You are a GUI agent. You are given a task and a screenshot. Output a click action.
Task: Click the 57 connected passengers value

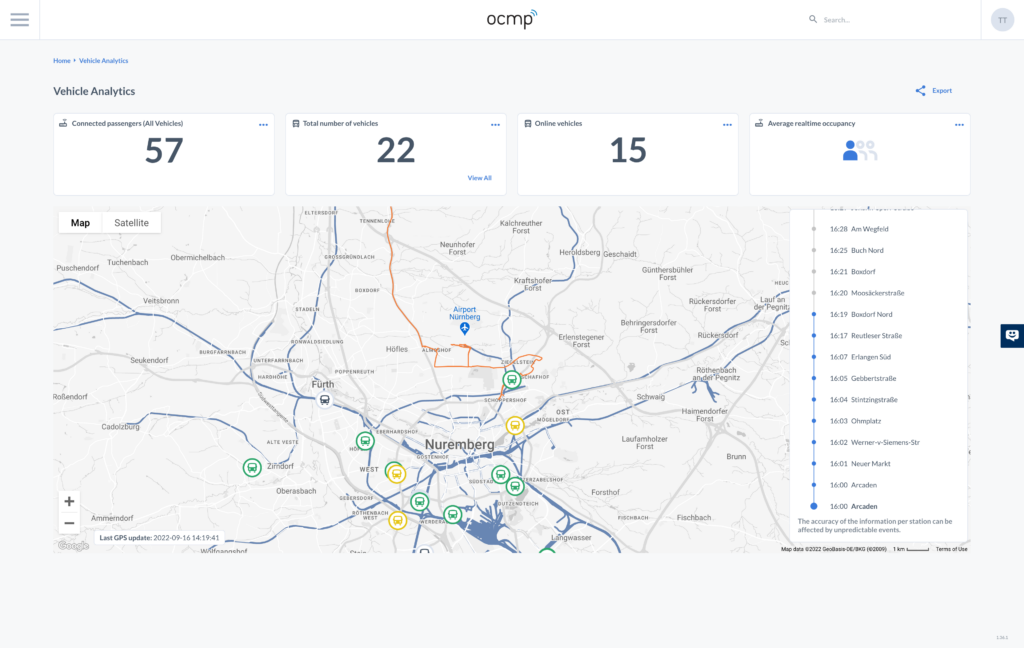pyautogui.click(x=164, y=151)
